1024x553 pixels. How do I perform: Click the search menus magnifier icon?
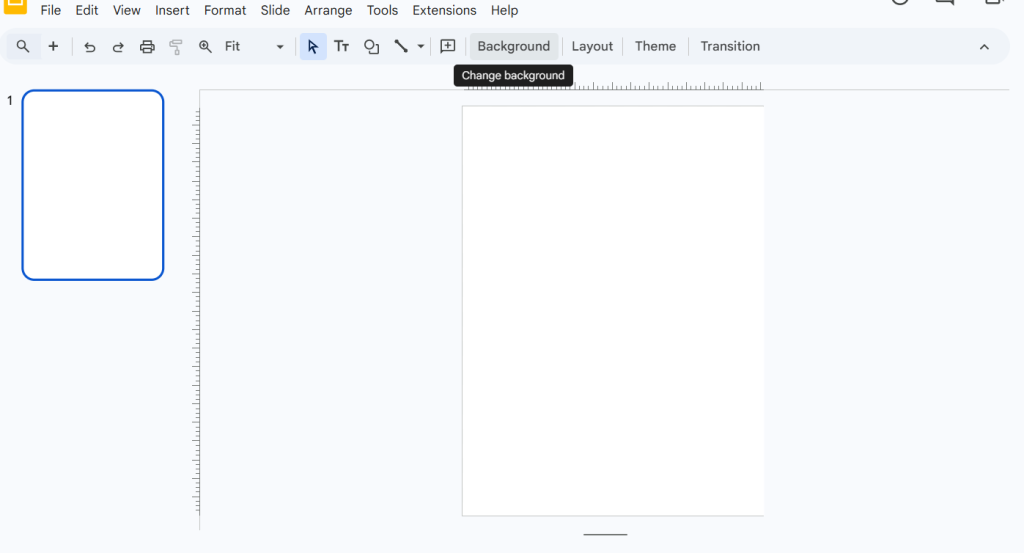click(x=23, y=47)
